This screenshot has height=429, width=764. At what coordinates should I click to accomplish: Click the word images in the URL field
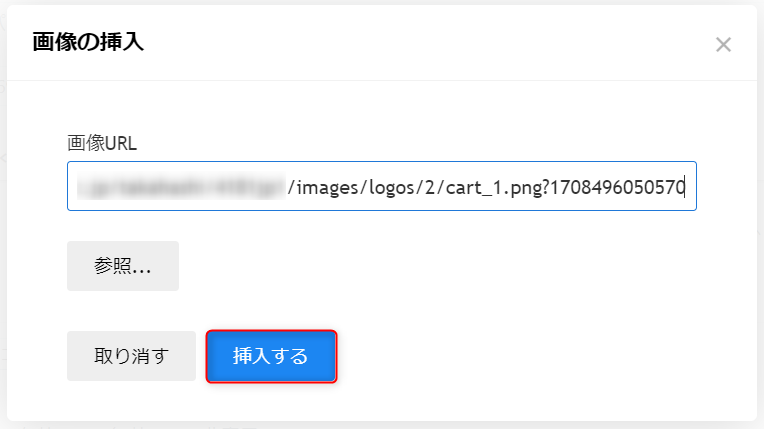(x=327, y=188)
